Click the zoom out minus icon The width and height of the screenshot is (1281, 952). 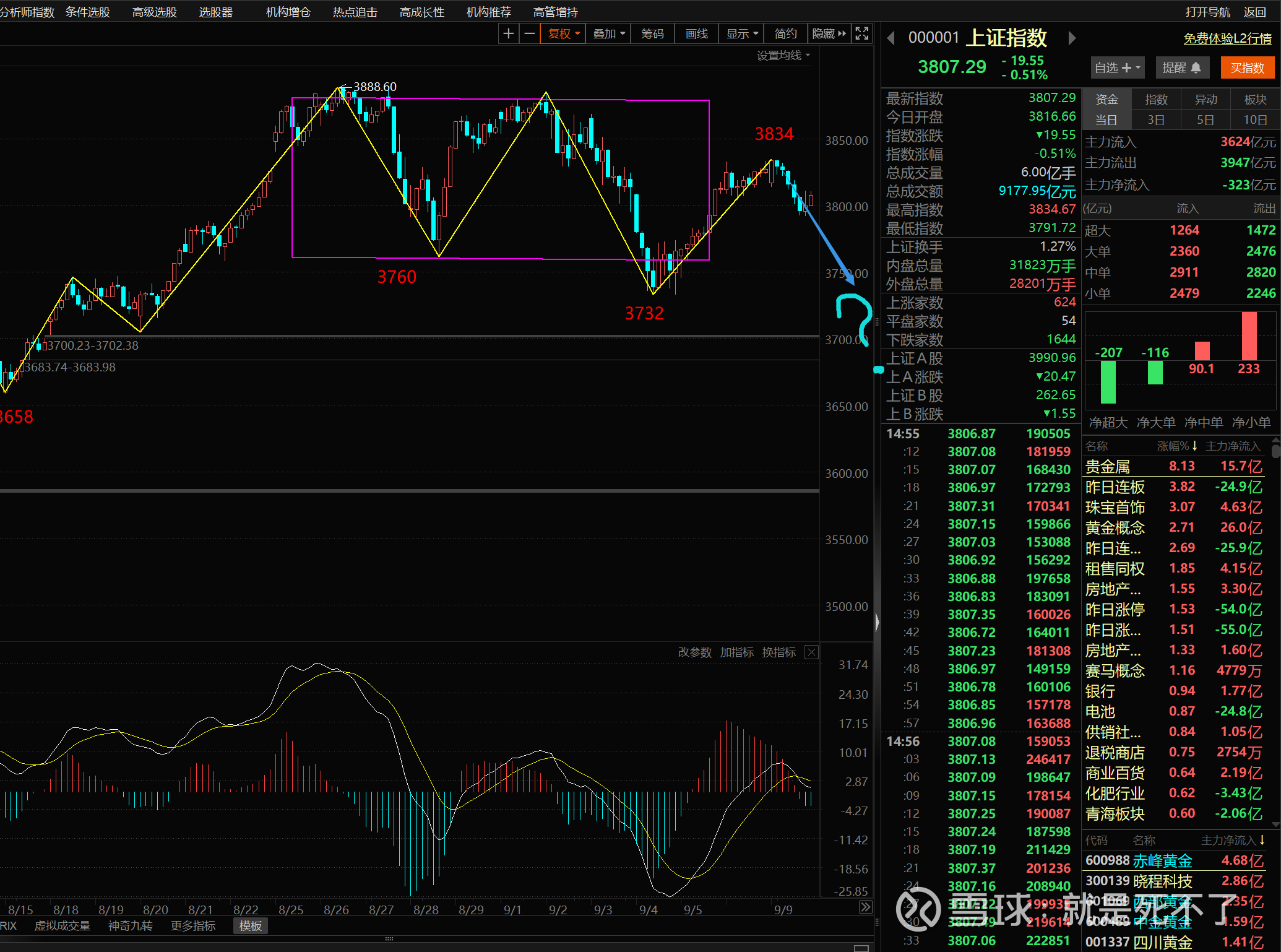click(530, 34)
